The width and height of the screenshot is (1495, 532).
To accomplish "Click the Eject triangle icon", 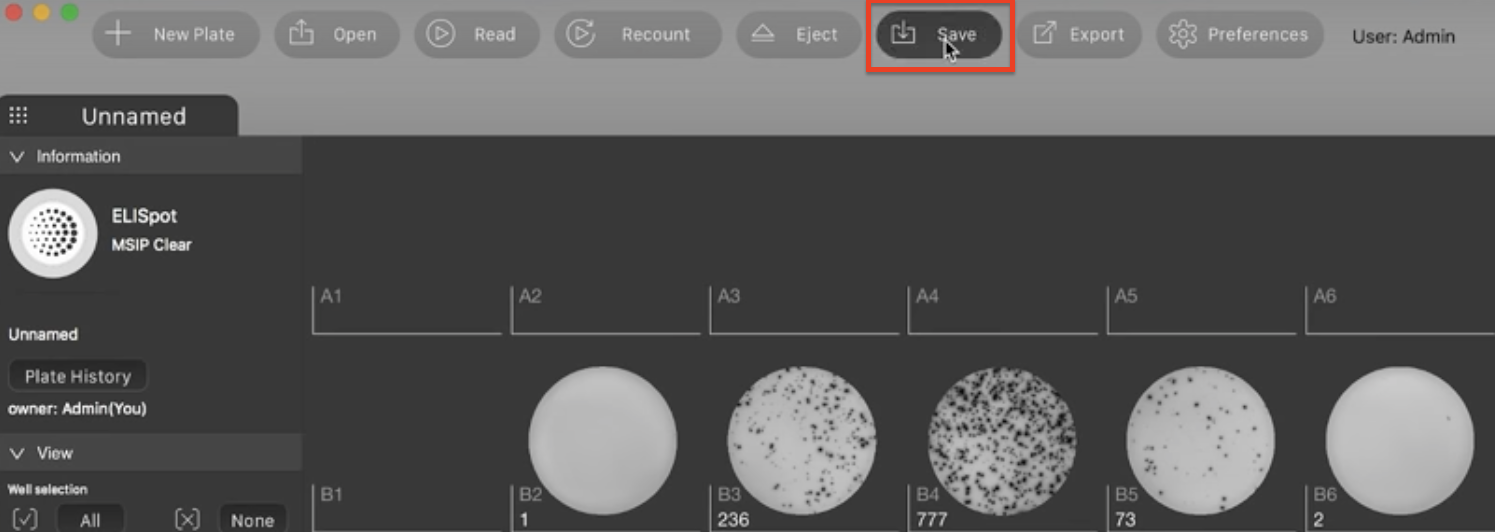I will 763,34.
